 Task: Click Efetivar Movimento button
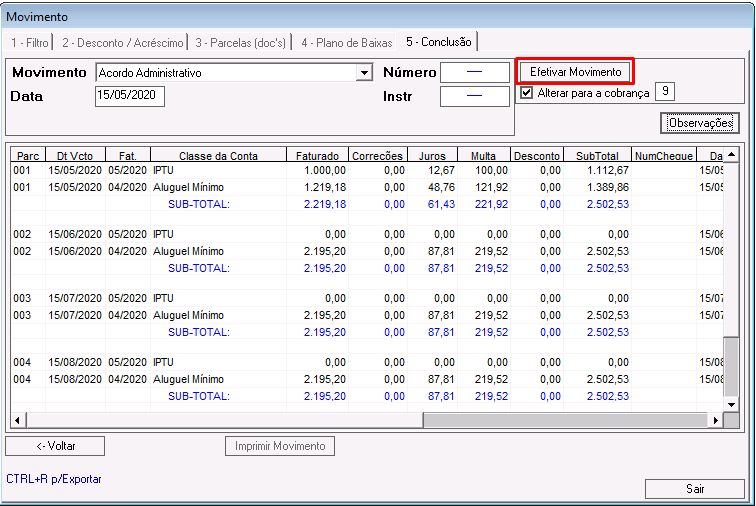pyautogui.click(x=575, y=72)
